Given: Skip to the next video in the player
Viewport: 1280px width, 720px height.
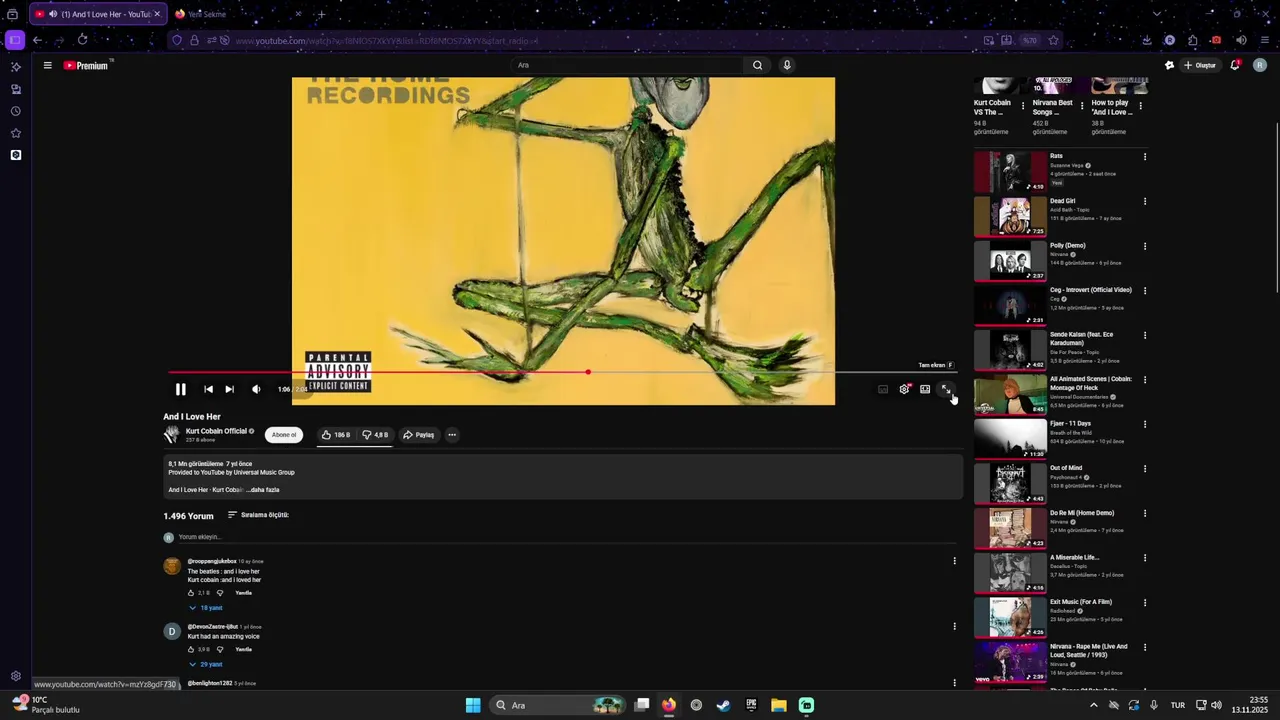Looking at the screenshot, I should pyautogui.click(x=229, y=389).
